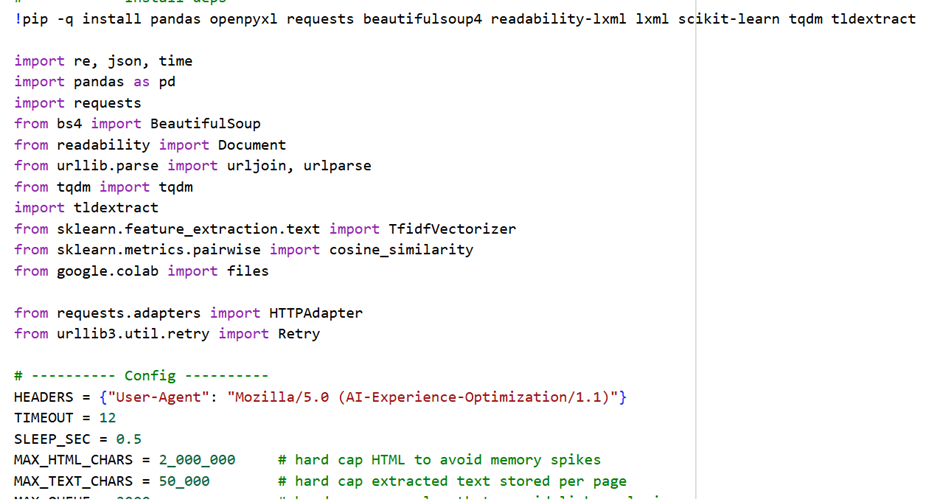Click the 'import requests' line
The width and height of the screenshot is (940, 502).
(x=77, y=103)
